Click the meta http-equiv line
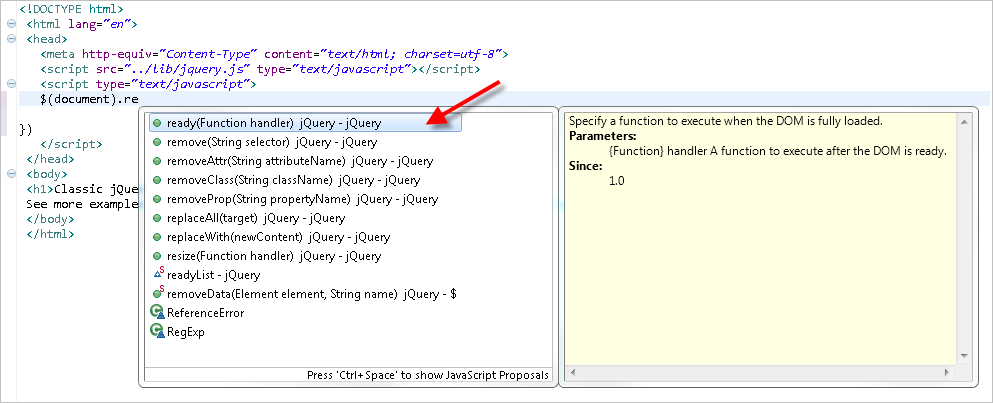Screen dimensions: 993x403 pos(274,54)
